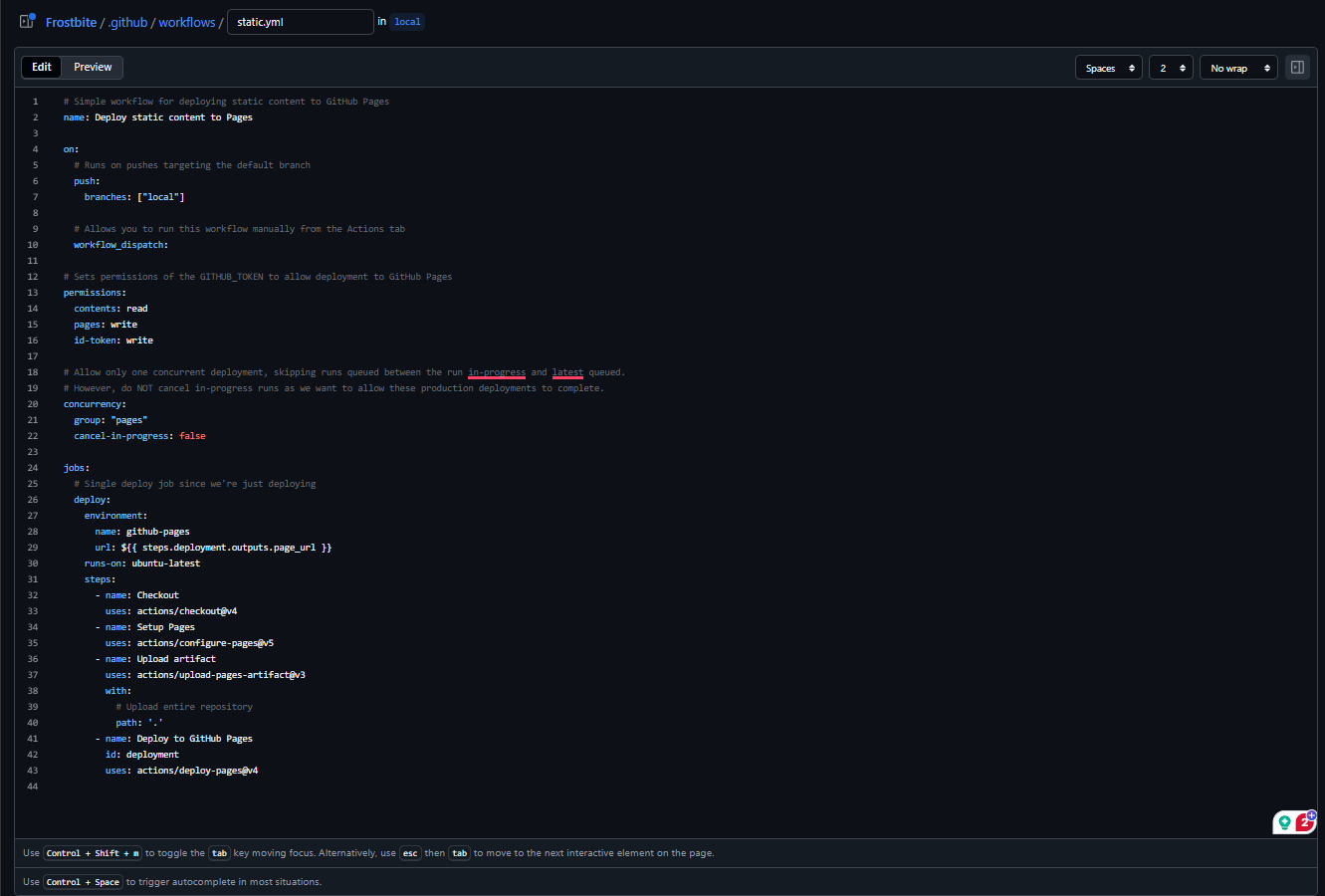Click the '- name: Checkout' line
Image resolution: width=1325 pixels, height=896 pixels.
(x=137, y=595)
